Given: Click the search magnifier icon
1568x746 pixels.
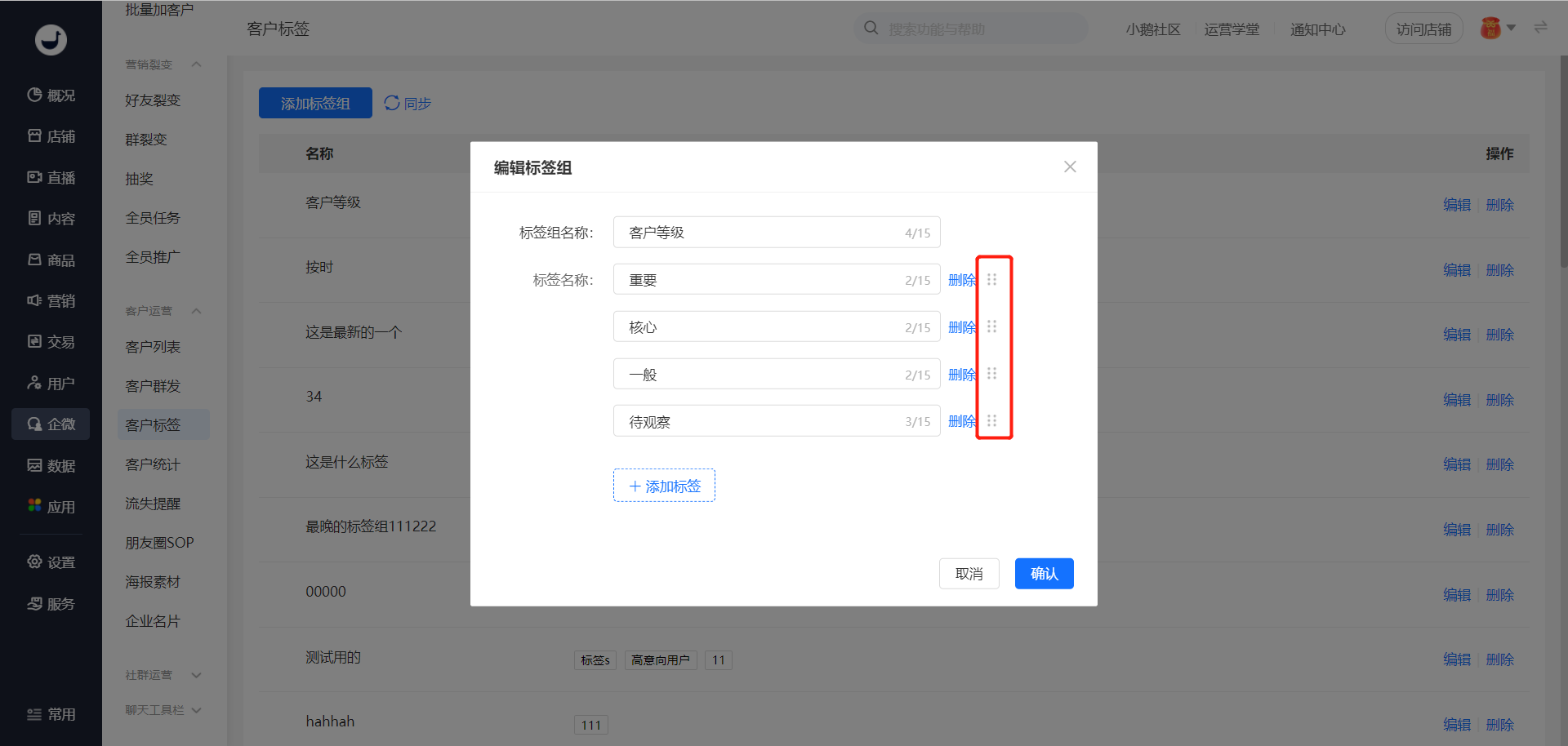Looking at the screenshot, I should [x=871, y=29].
